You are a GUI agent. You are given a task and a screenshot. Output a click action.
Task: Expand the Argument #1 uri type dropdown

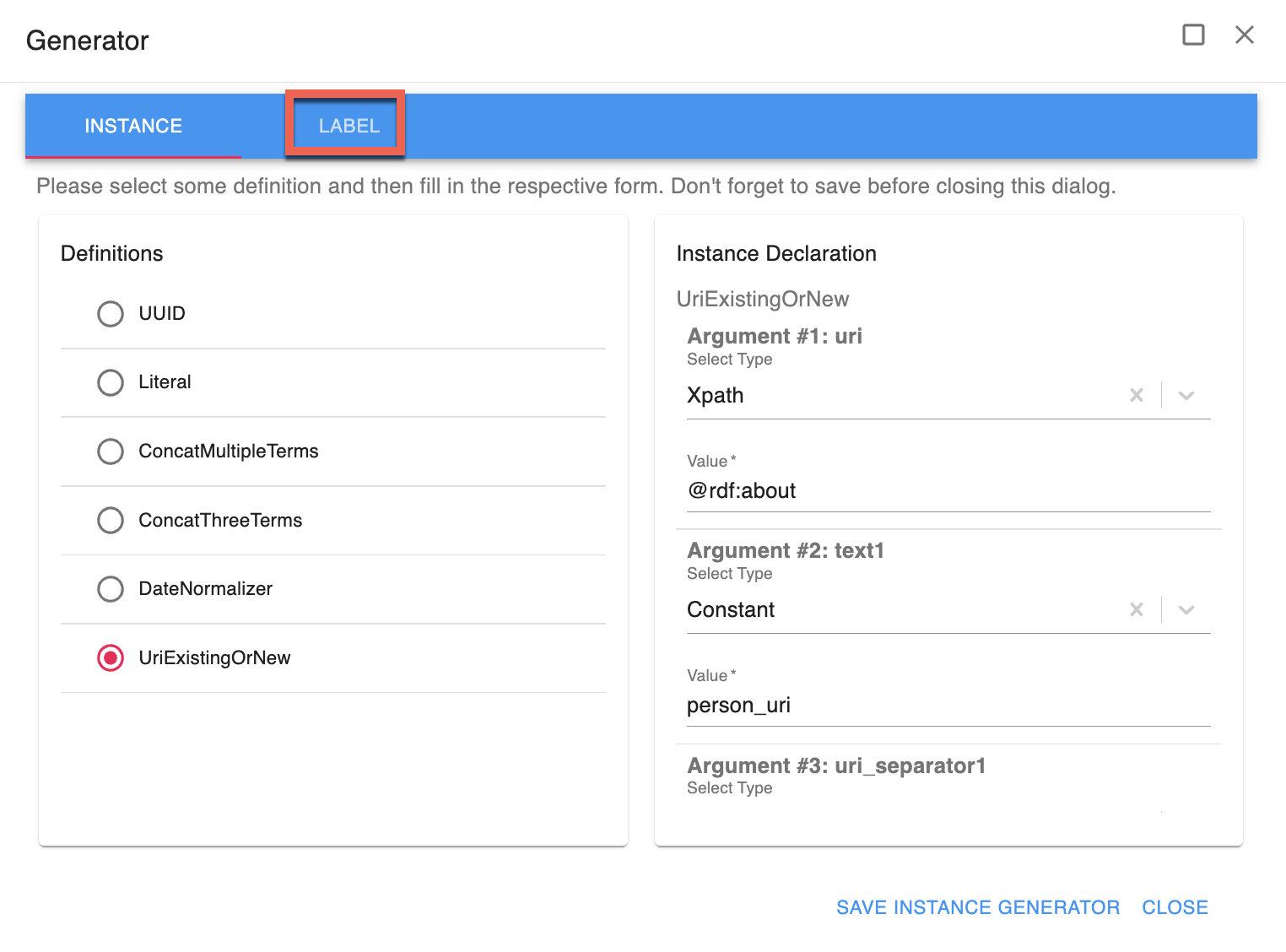(x=1186, y=395)
